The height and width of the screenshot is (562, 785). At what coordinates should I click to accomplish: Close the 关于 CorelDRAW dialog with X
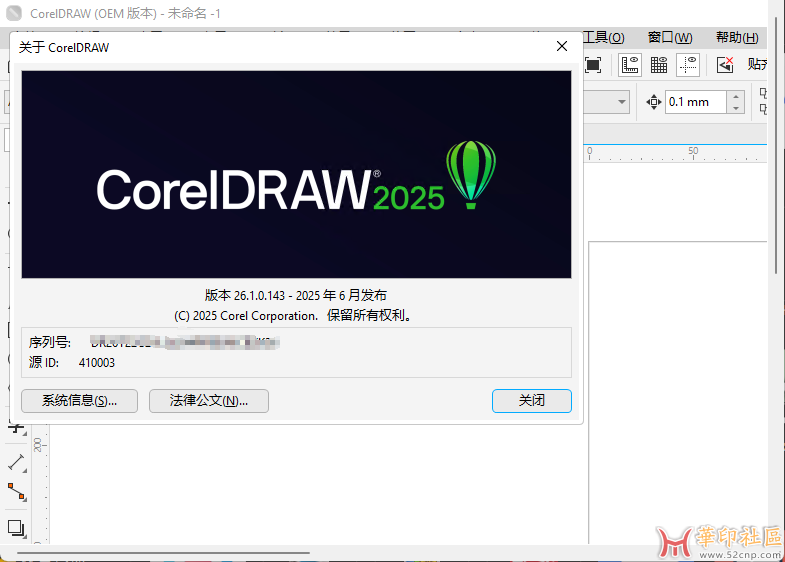(562, 47)
